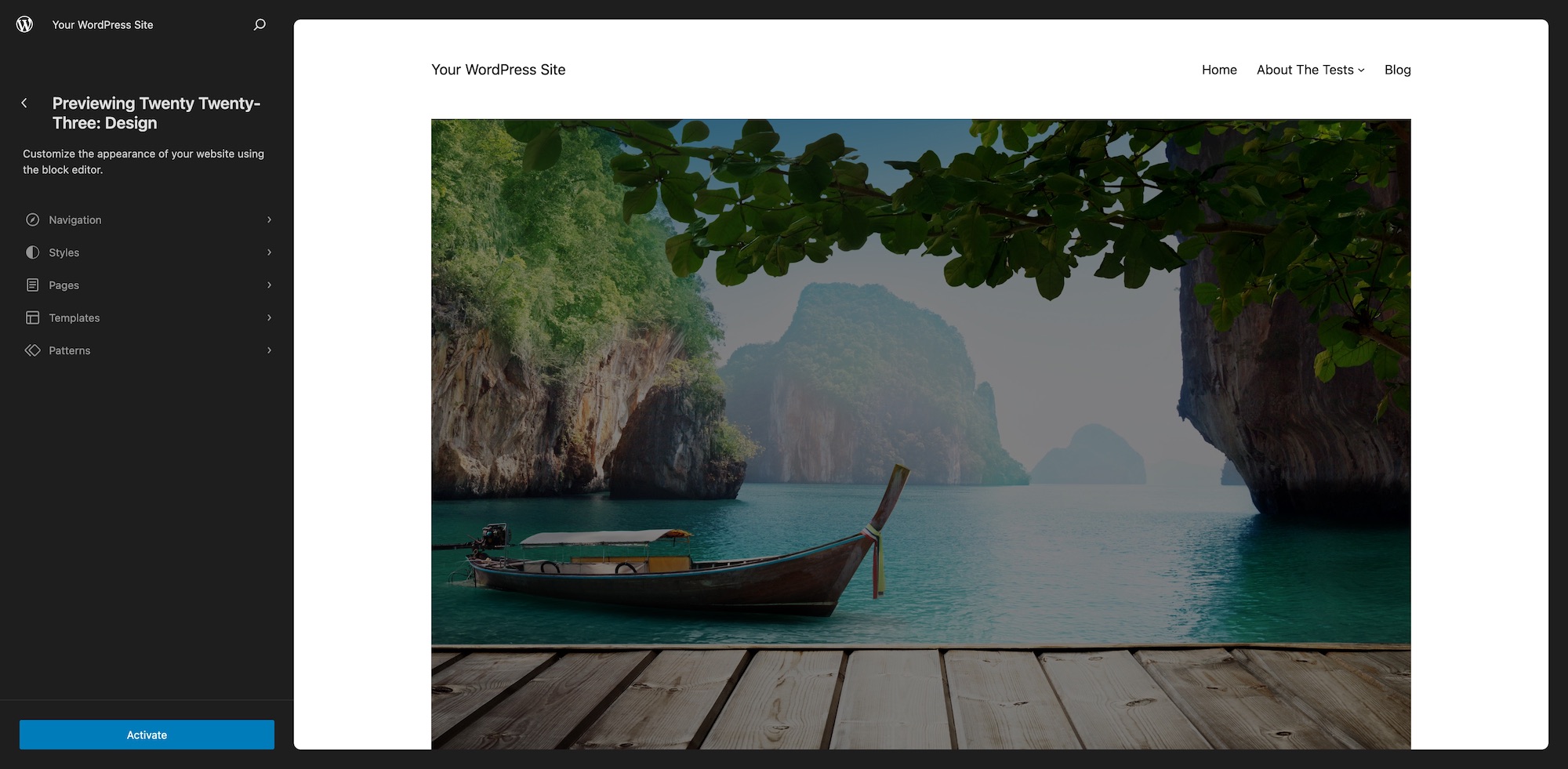Open the Navigation menu item
The width and height of the screenshot is (1568, 769).
147,219
